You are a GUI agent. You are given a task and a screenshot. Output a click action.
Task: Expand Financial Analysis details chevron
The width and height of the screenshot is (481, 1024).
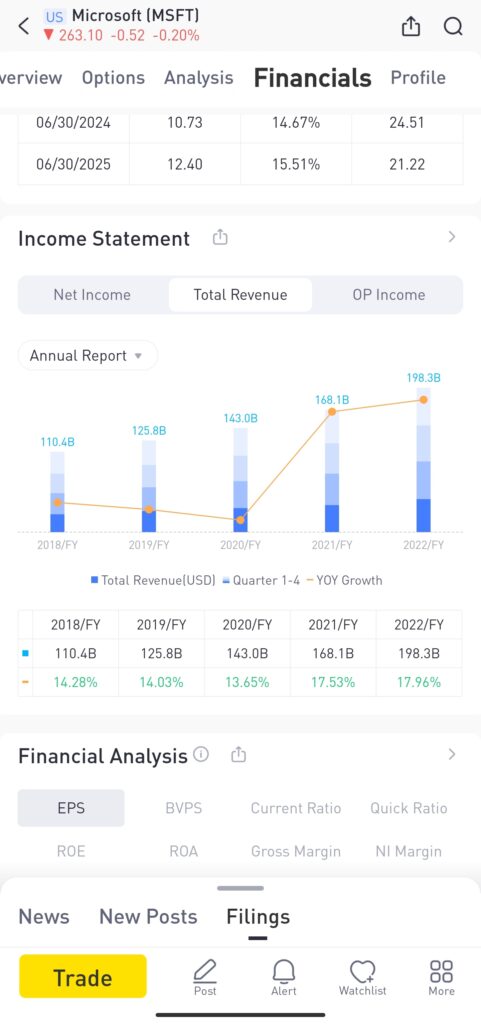point(452,754)
